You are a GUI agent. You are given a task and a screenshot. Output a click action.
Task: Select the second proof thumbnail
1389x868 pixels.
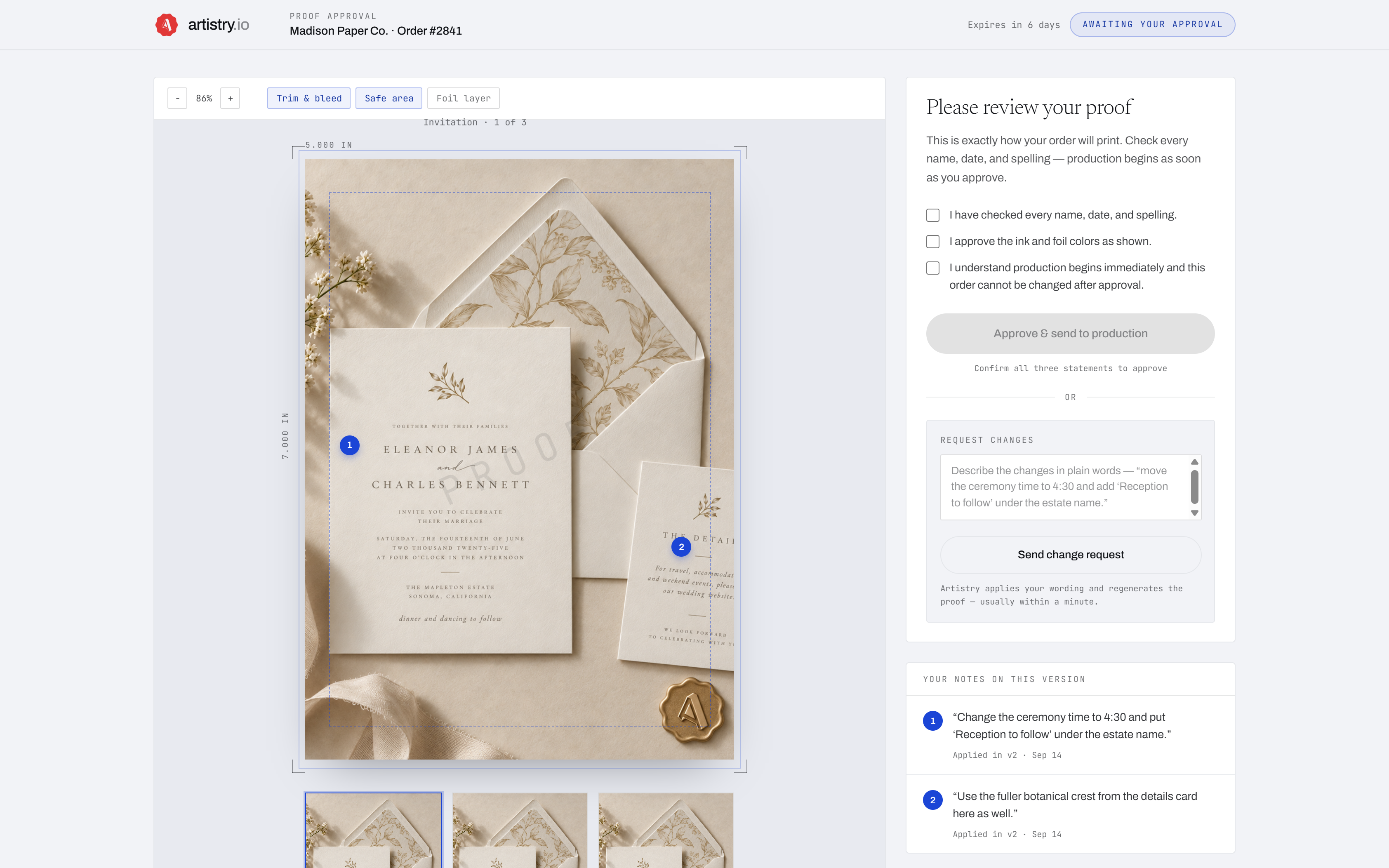tap(520, 830)
